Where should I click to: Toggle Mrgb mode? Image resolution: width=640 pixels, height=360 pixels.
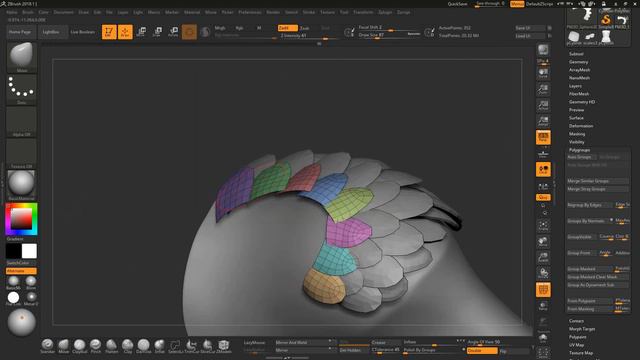[220, 28]
